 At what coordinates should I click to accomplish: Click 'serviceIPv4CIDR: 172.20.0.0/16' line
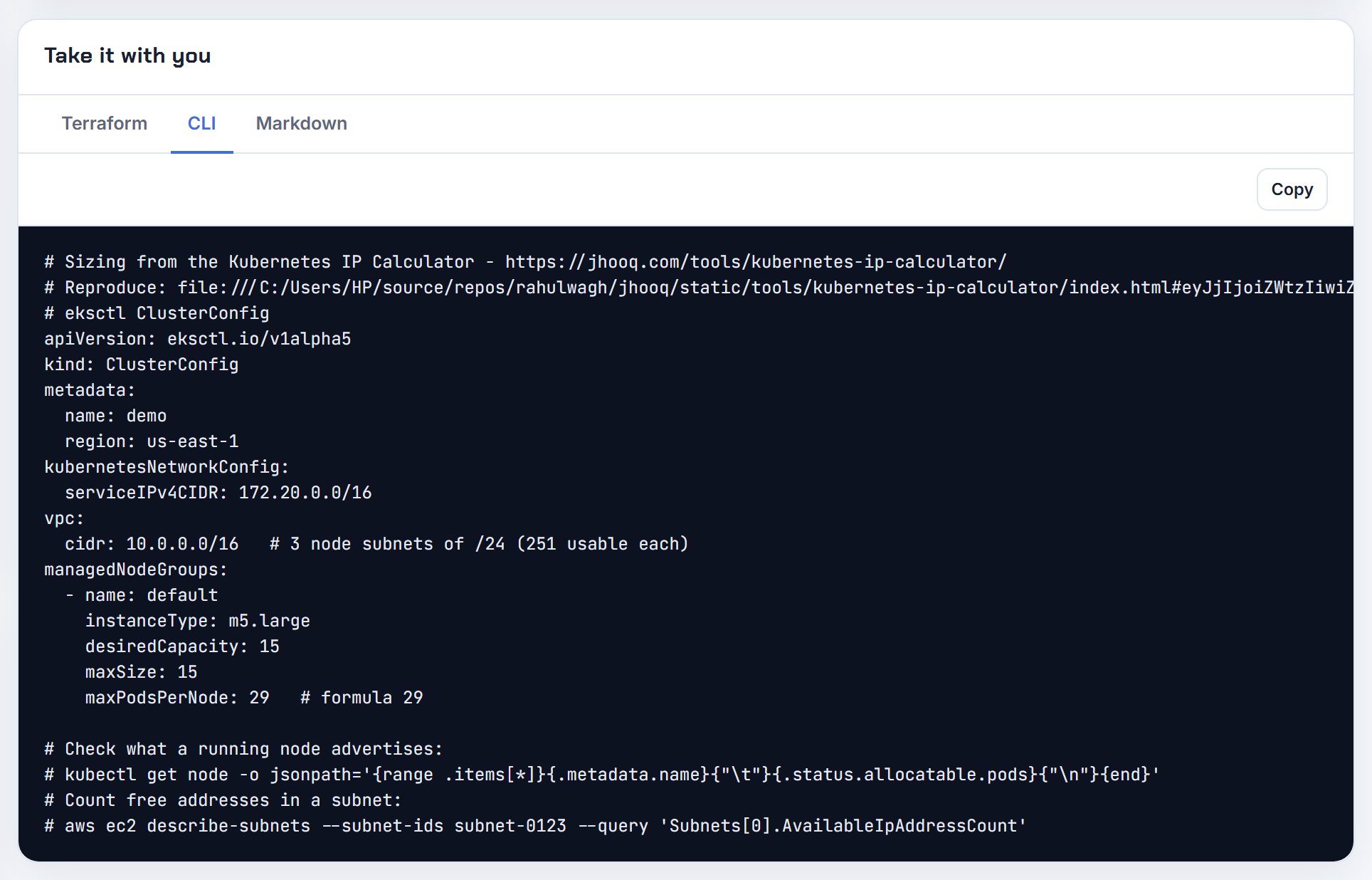point(218,493)
